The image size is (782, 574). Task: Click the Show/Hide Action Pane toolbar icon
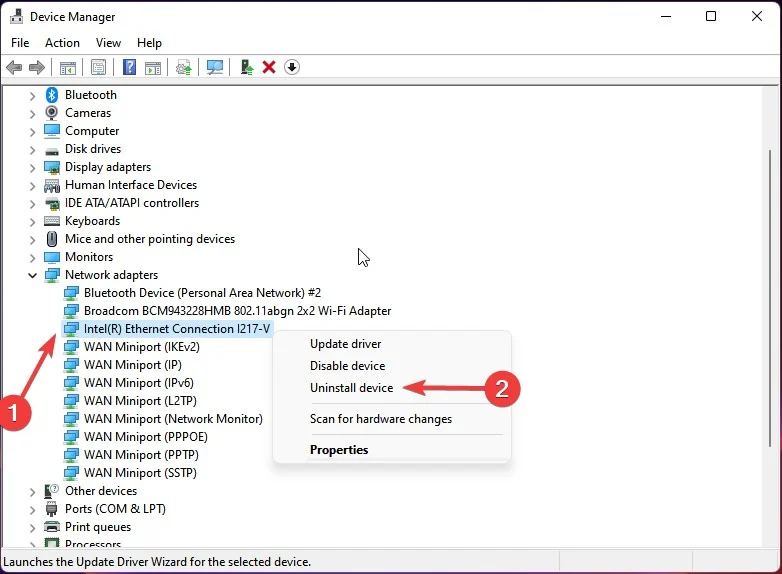153,67
